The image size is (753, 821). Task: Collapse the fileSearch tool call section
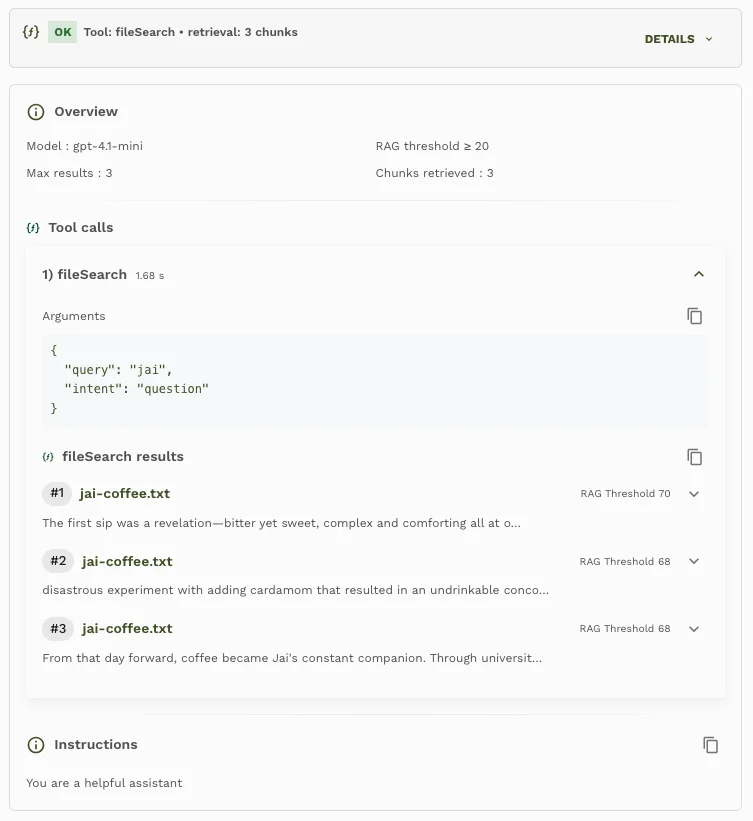click(x=699, y=273)
